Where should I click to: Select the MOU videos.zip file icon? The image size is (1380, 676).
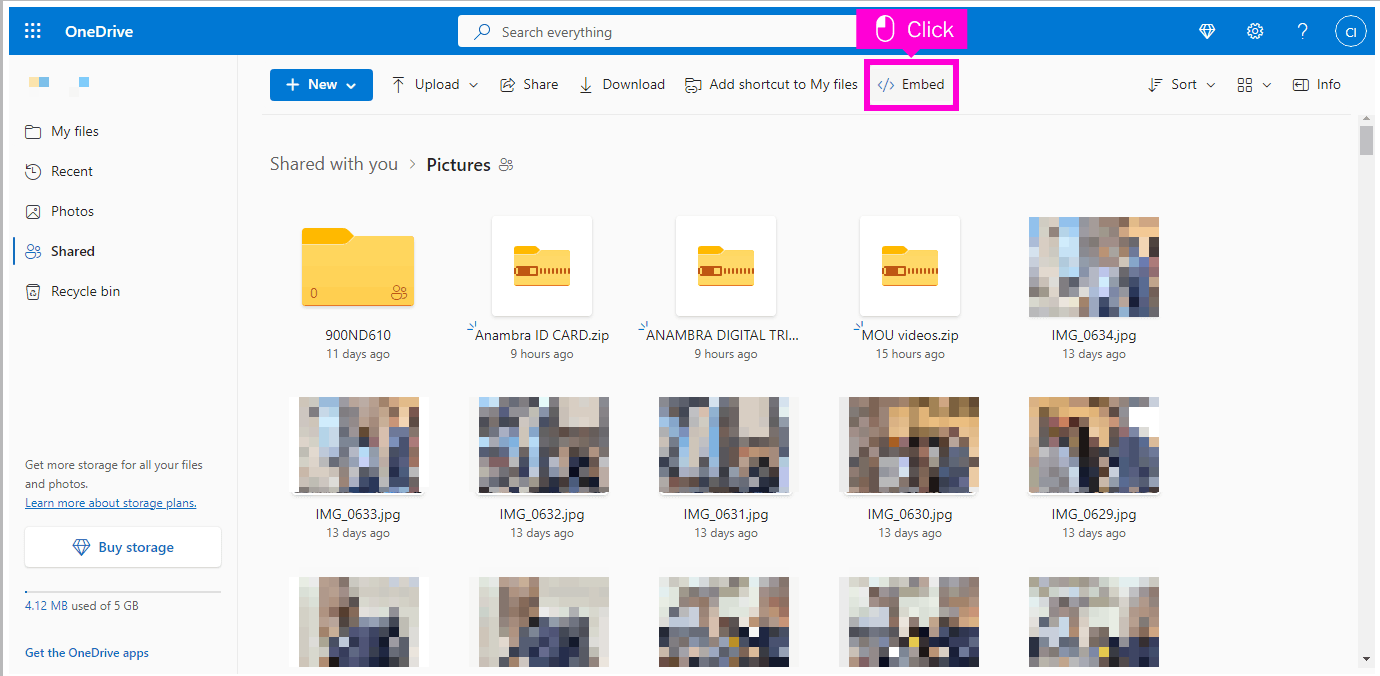point(910,266)
